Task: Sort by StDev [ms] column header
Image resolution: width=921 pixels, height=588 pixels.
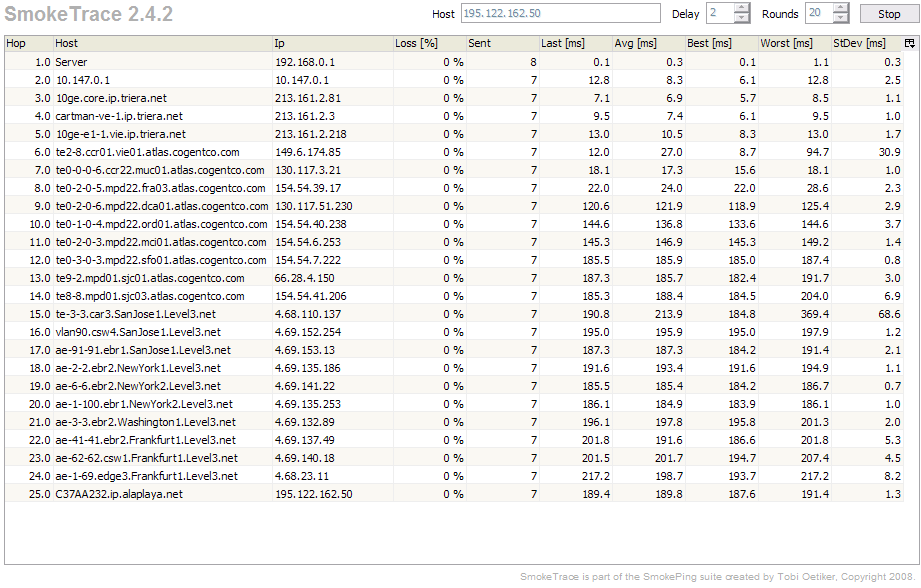Action: click(867, 43)
